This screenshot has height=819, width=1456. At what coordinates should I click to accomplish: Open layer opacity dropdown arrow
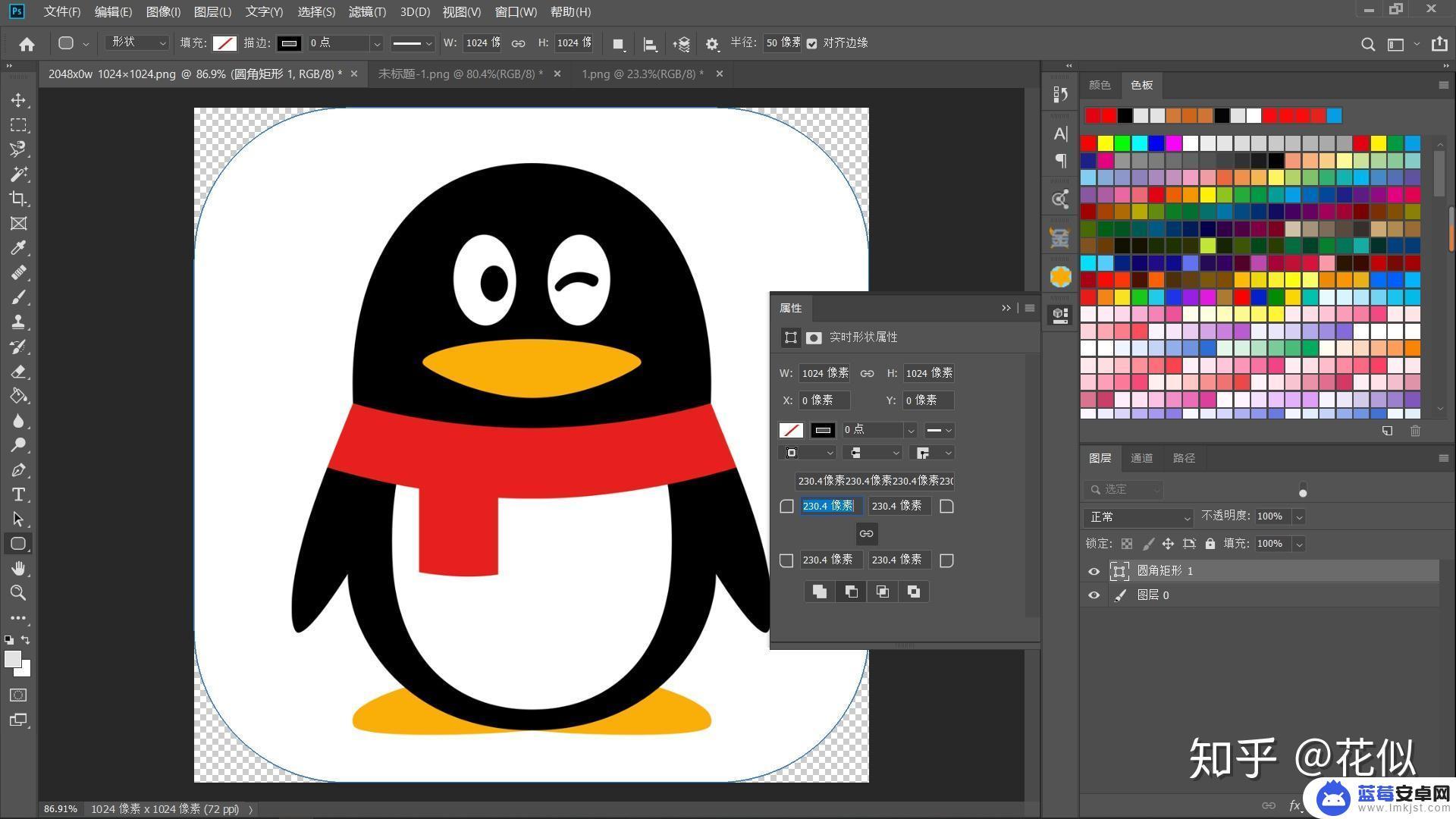click(1299, 517)
